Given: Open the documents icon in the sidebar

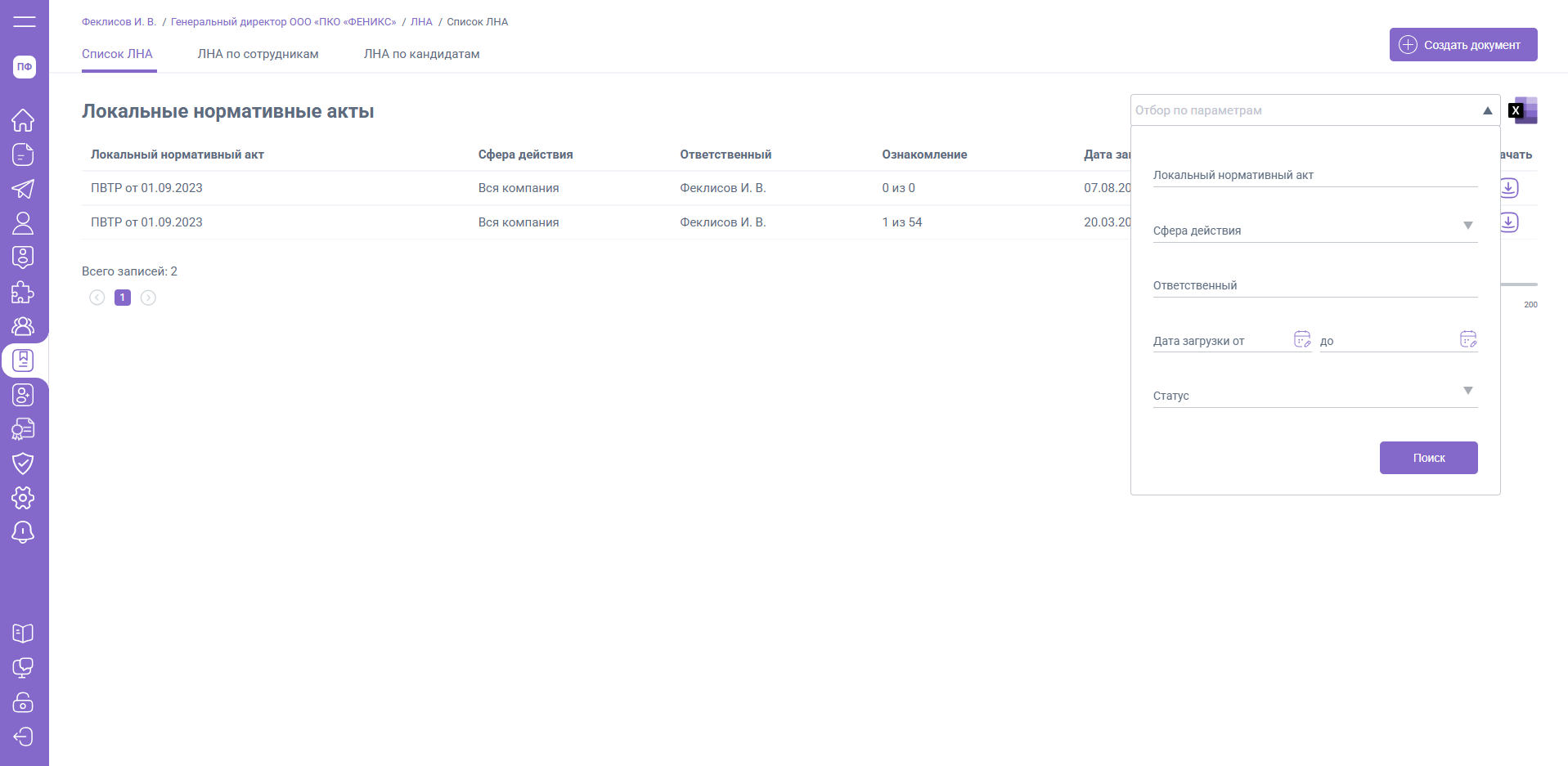Looking at the screenshot, I should (x=23, y=155).
